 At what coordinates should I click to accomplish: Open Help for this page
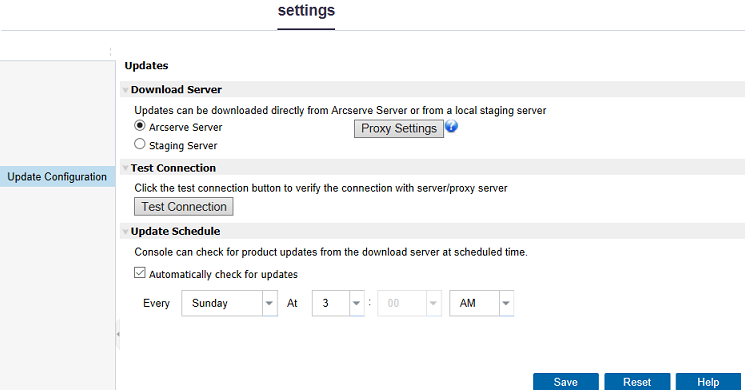708,382
